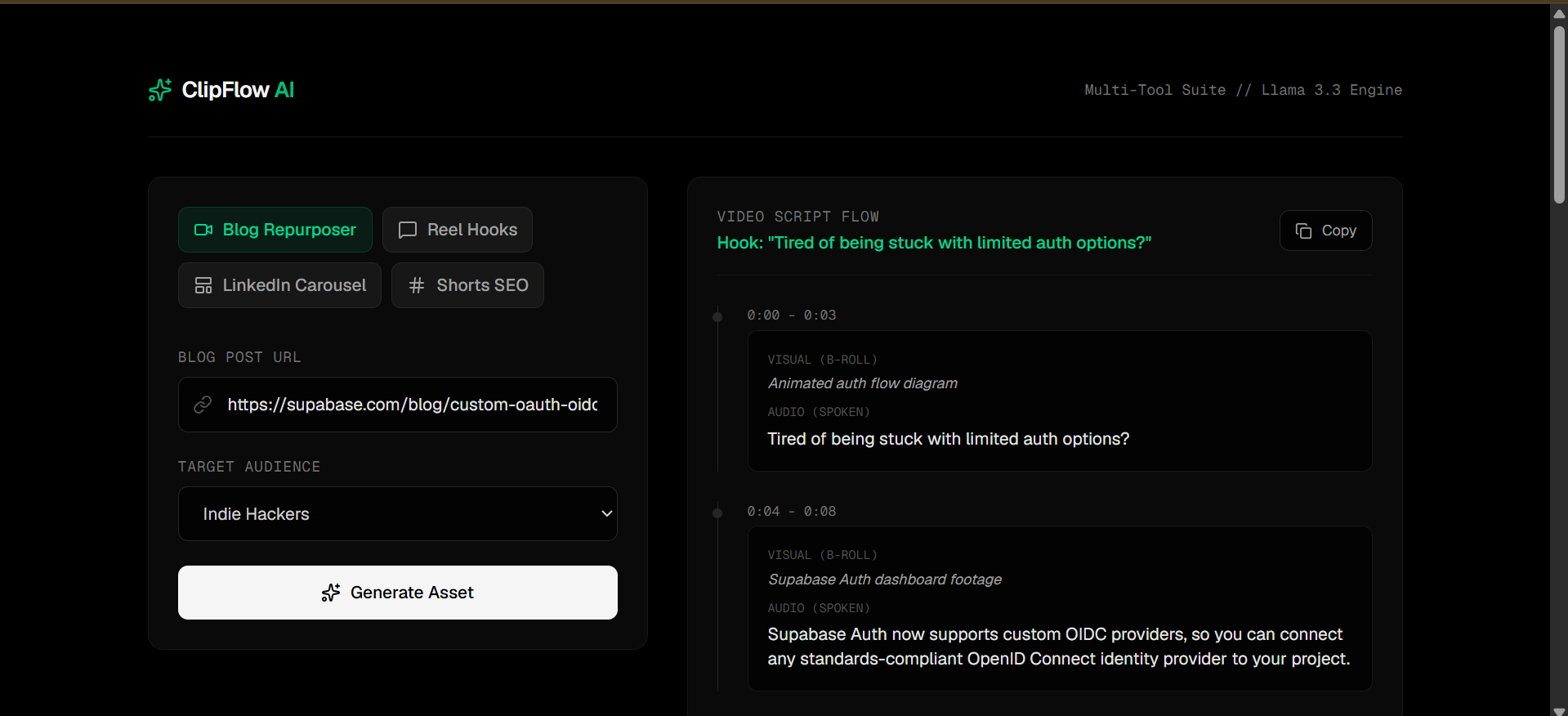Click the ClipFlow sparkle logo icon

click(x=160, y=90)
